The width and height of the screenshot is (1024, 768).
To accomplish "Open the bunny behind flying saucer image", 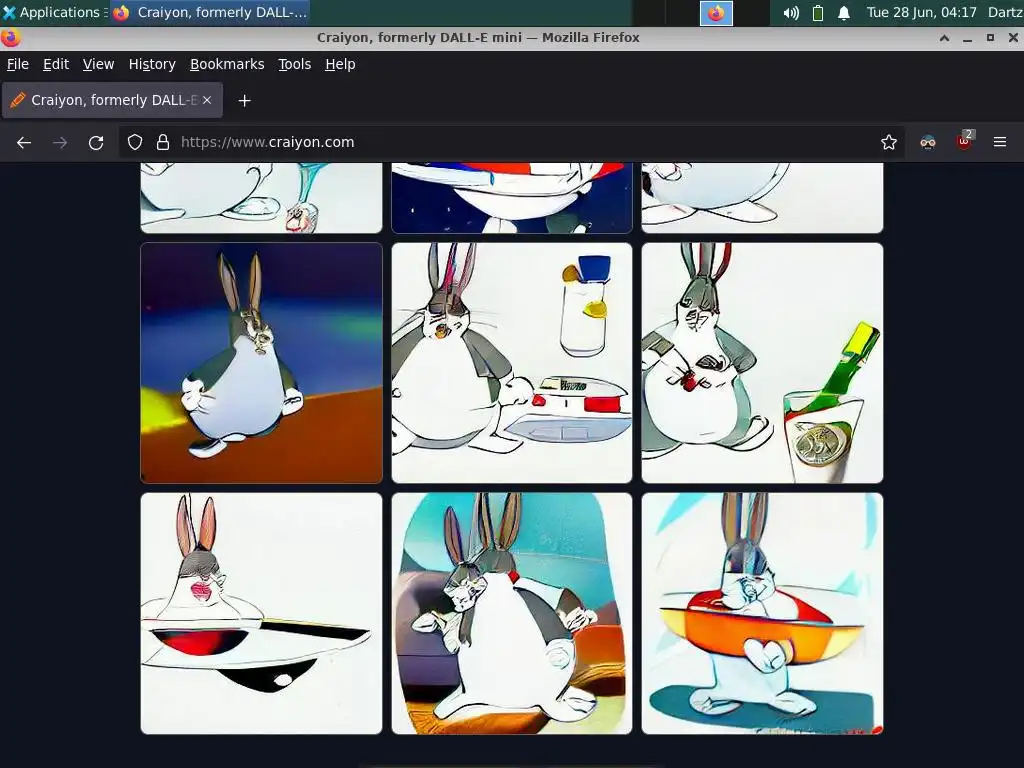I will coord(261,613).
